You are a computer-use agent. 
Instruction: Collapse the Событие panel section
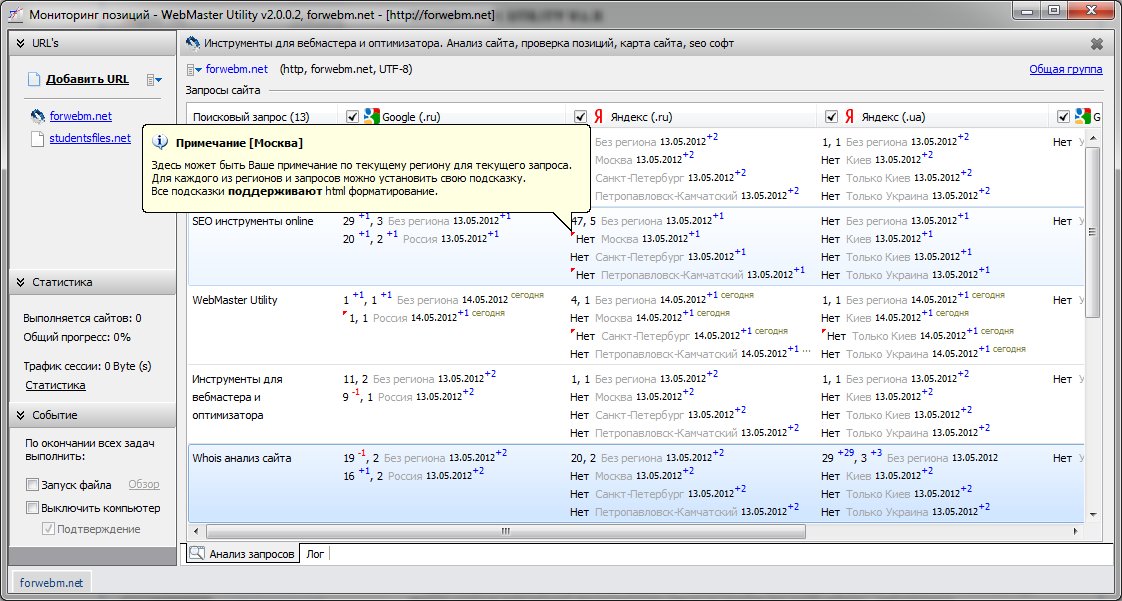[19, 415]
